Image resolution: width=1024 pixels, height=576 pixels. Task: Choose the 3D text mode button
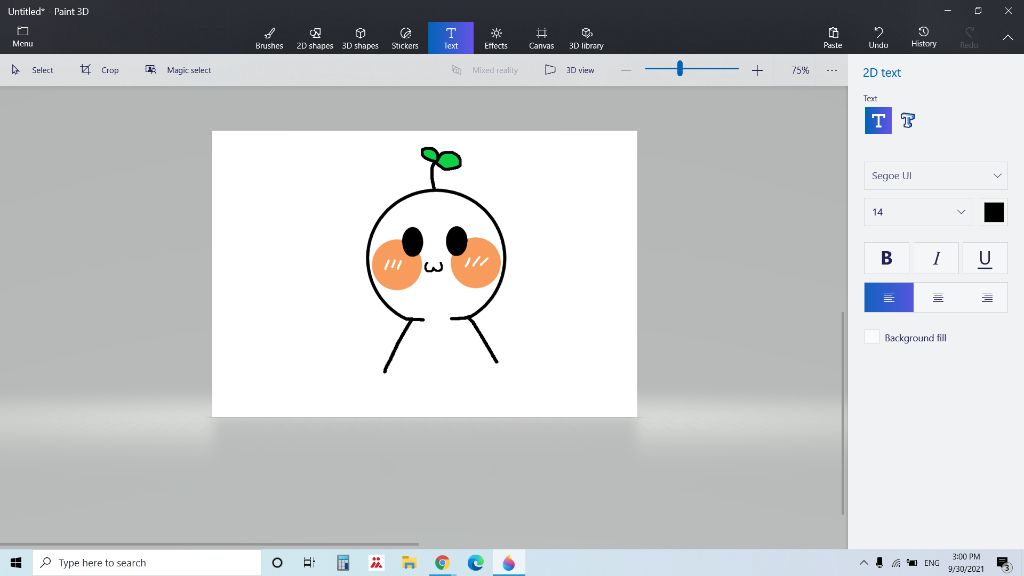[x=908, y=121]
